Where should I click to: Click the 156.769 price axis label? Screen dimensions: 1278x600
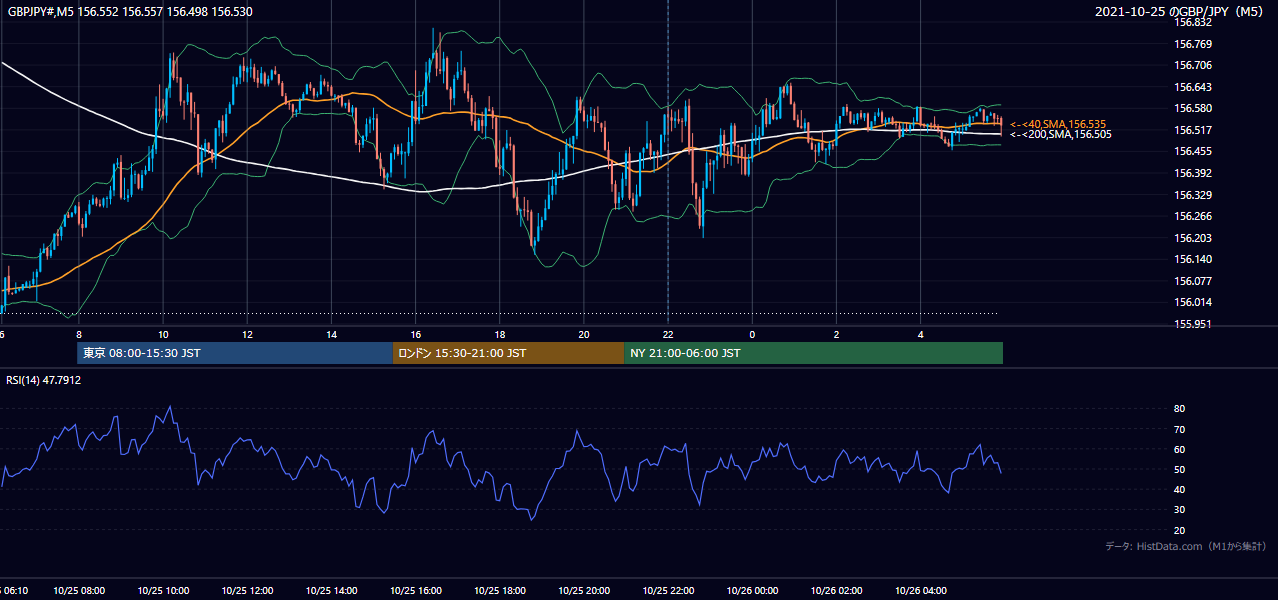pos(1193,44)
